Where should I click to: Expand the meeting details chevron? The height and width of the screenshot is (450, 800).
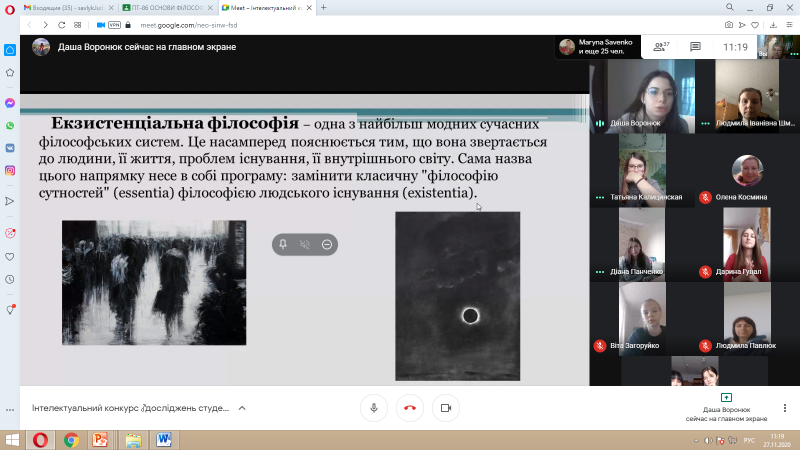pos(242,408)
